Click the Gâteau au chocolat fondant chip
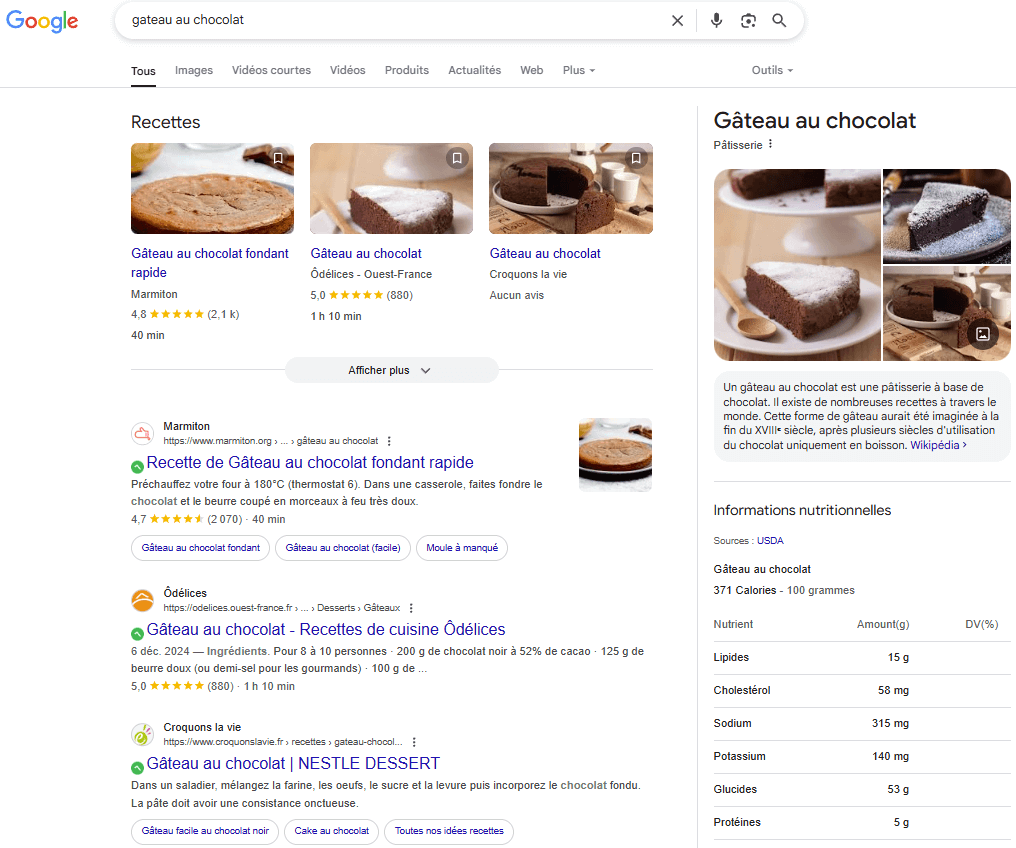Image resolution: width=1016 pixels, height=848 pixels. point(201,548)
